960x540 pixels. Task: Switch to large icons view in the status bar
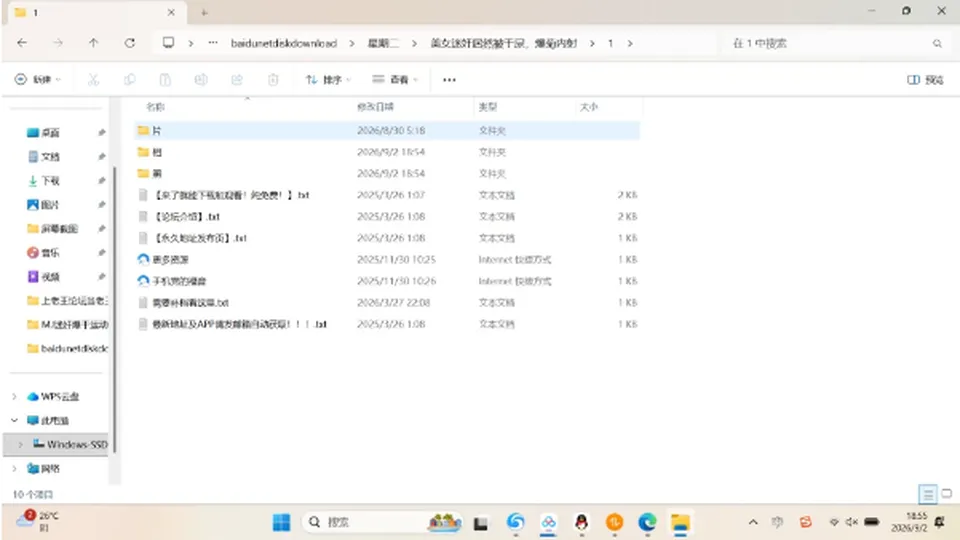click(947, 493)
